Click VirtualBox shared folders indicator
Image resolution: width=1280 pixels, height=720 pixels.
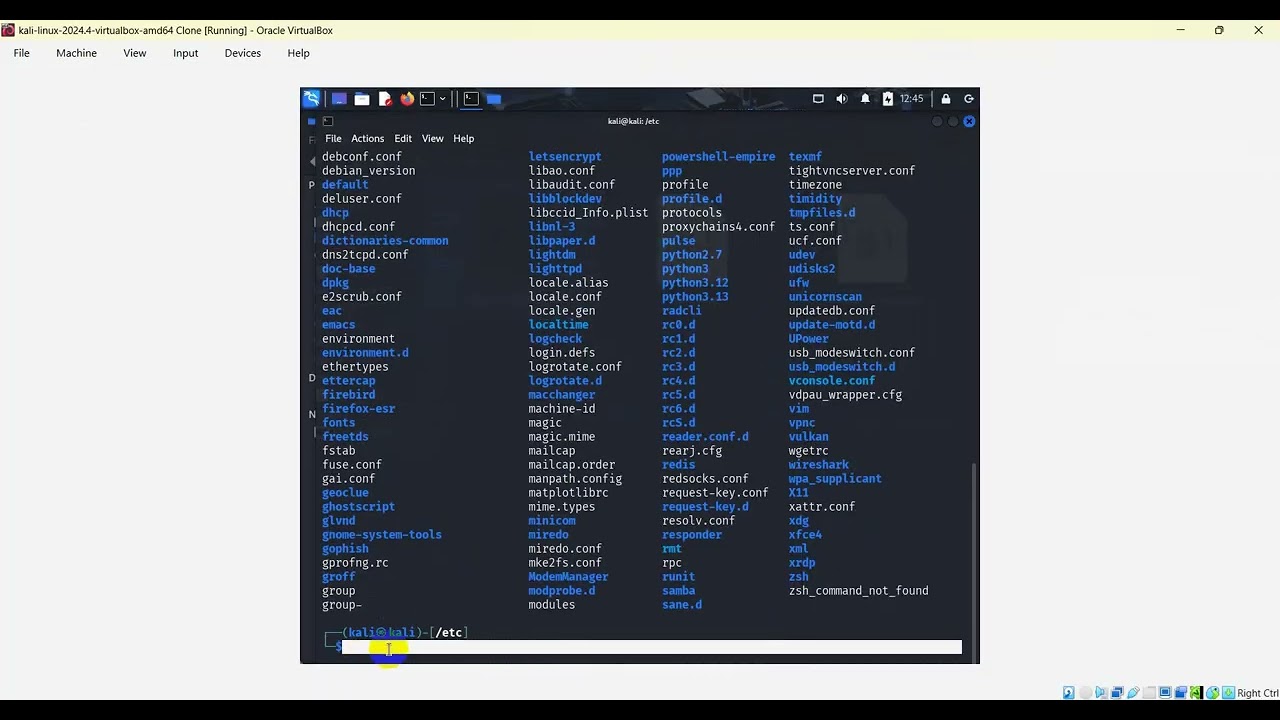pyautogui.click(x=1149, y=693)
